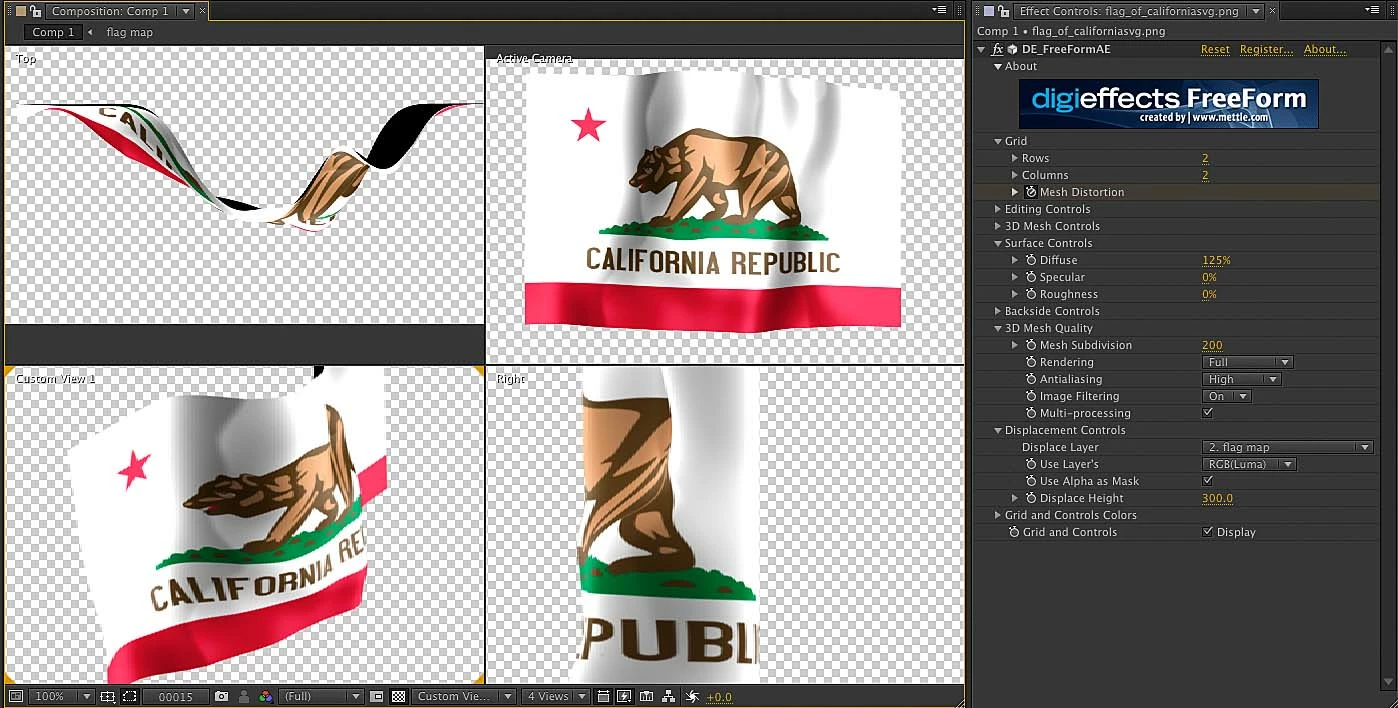Click the Always Preview This View icon
Image resolution: width=1398 pixels, height=708 pixels.
[x=15, y=696]
